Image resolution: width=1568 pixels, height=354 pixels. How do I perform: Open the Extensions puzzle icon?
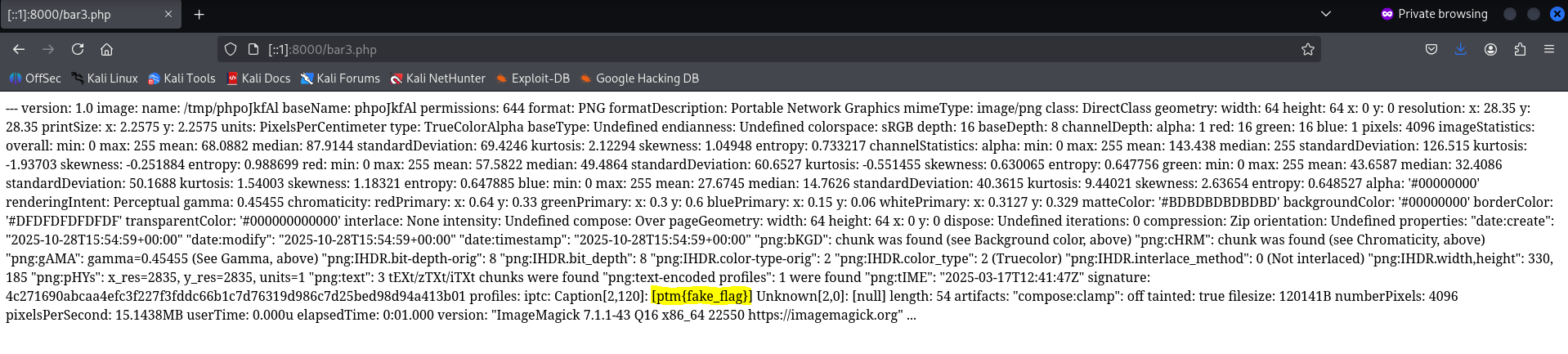pyautogui.click(x=1520, y=49)
